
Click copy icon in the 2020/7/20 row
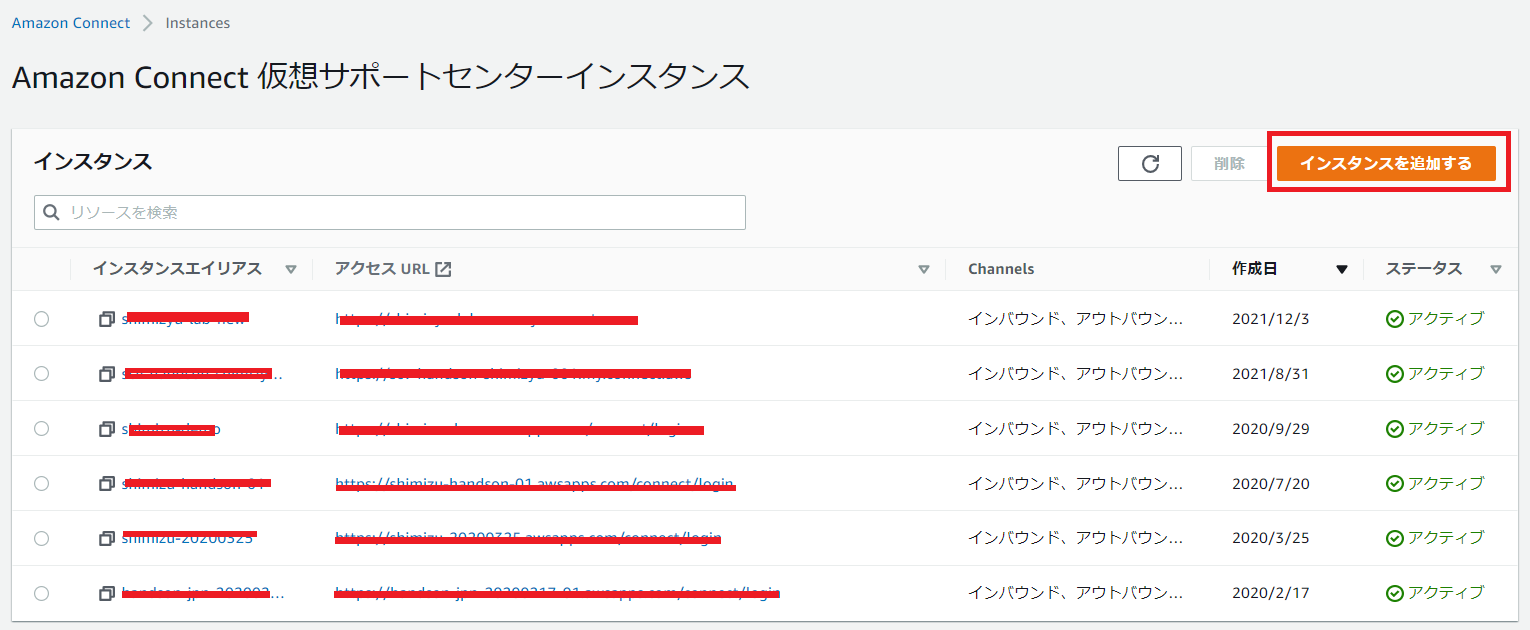[107, 484]
